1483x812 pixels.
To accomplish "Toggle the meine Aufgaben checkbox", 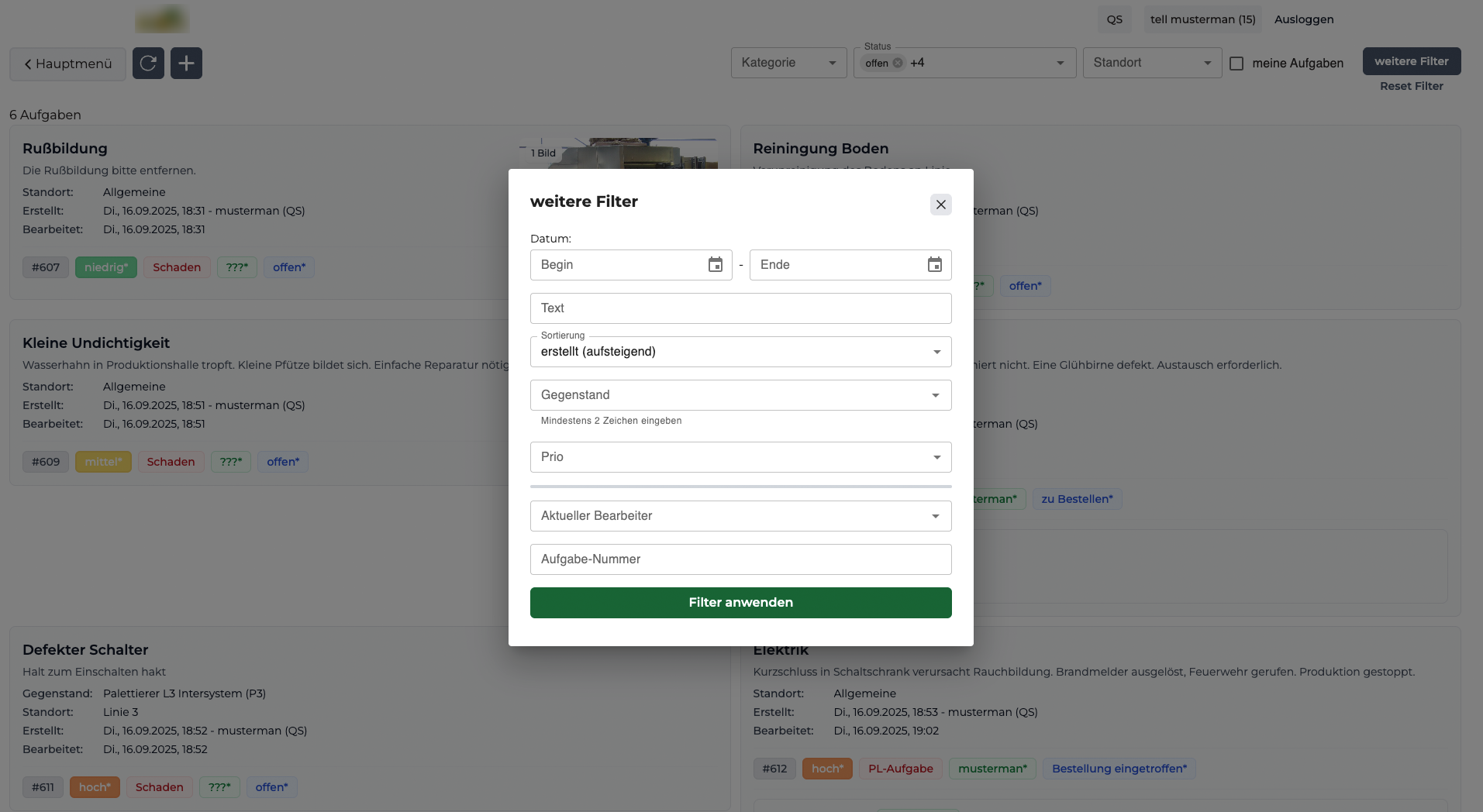I will (x=1236, y=64).
